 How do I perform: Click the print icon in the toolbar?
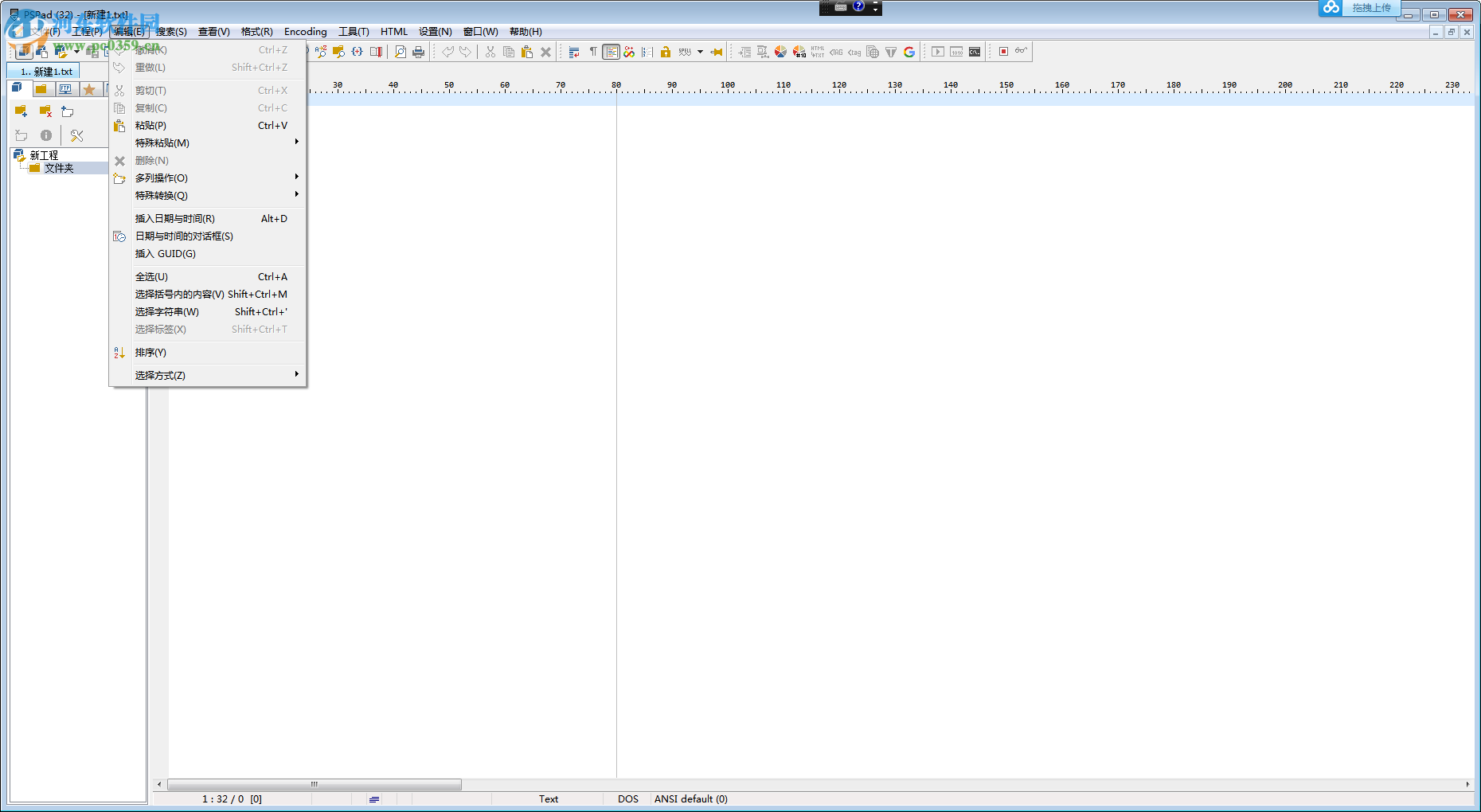click(419, 52)
